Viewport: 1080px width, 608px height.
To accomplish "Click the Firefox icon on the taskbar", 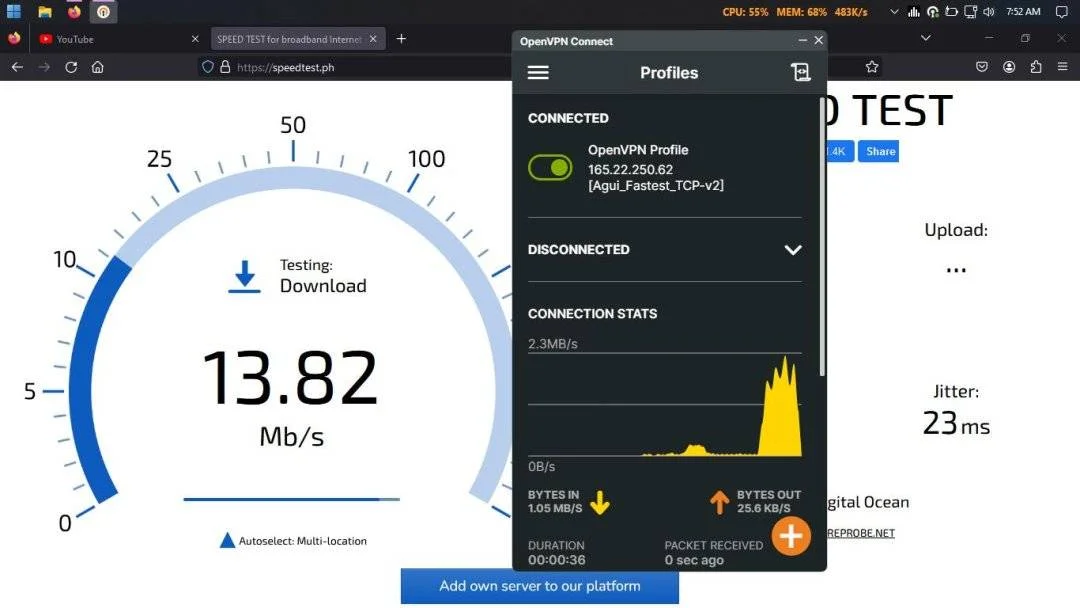I will click(x=74, y=12).
